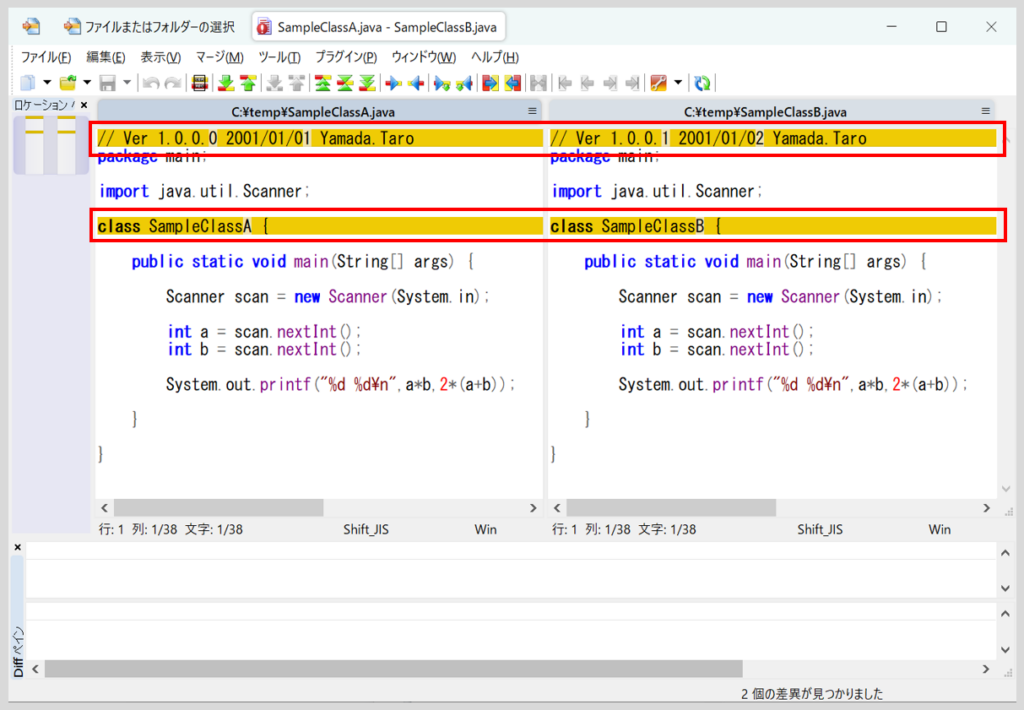Copy all differences to left icon
Screen dimensions: 1024x710
click(513, 83)
